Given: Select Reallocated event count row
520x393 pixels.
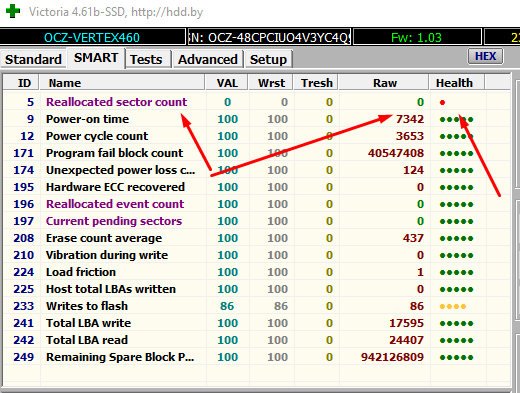Looking at the screenshot, I should point(257,204).
